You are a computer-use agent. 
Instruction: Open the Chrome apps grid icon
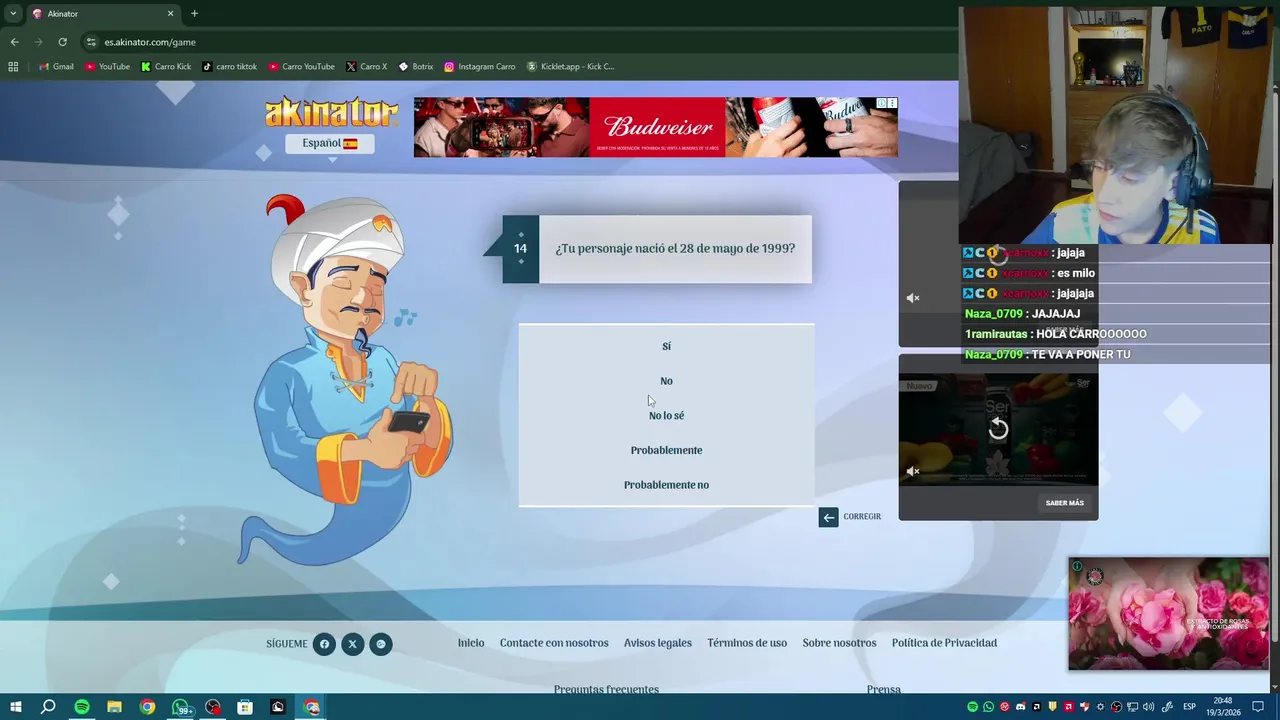[x=13, y=67]
